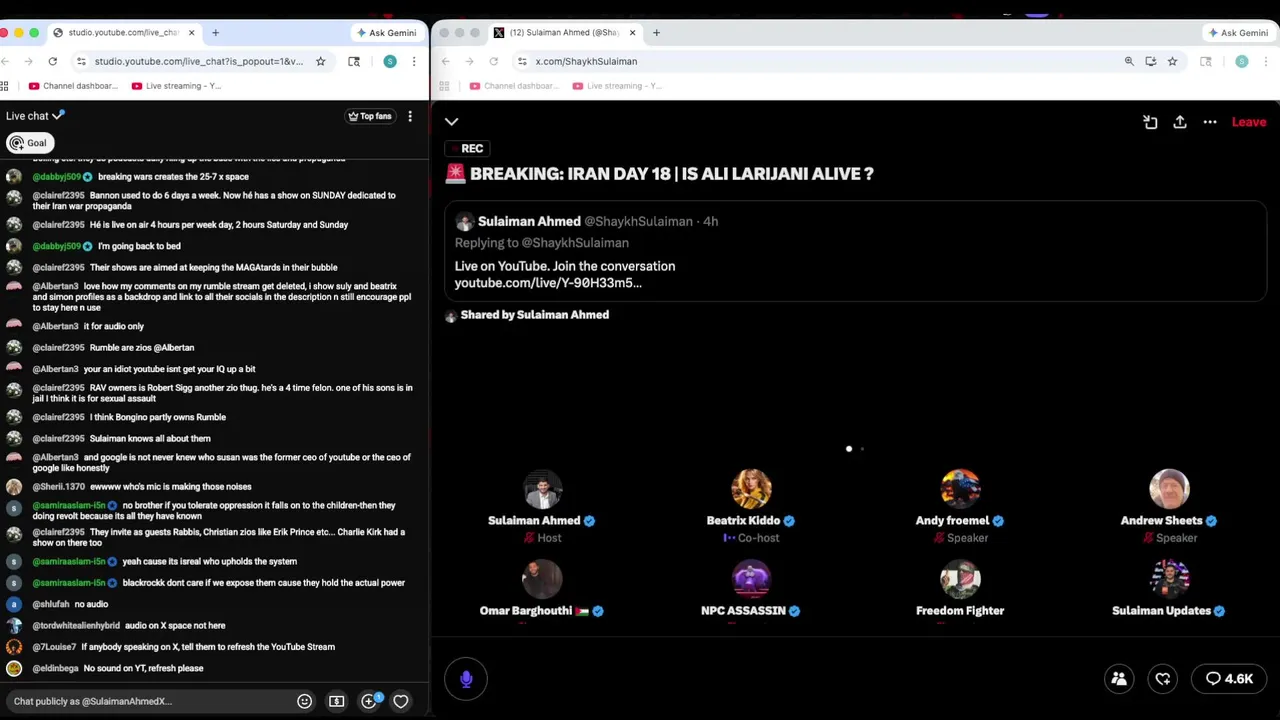Open the Space participants people icon
This screenshot has width=1280, height=720.
click(x=1119, y=679)
